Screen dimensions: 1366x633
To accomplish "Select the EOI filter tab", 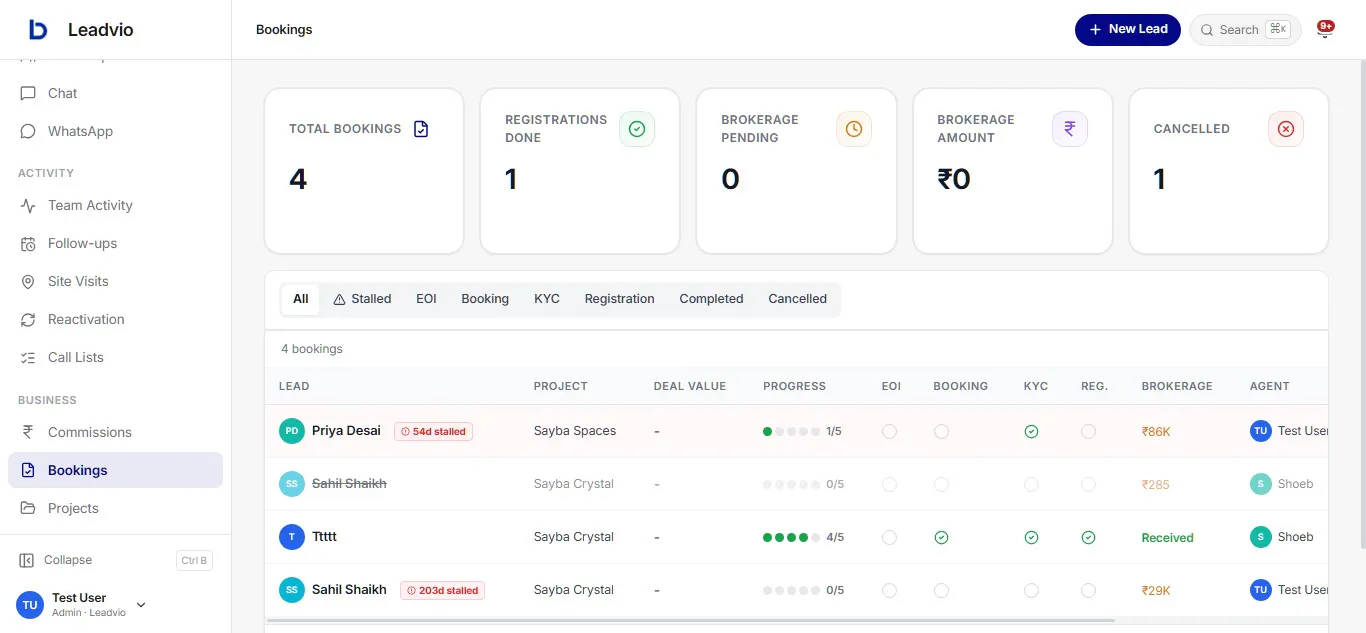I will [x=426, y=299].
